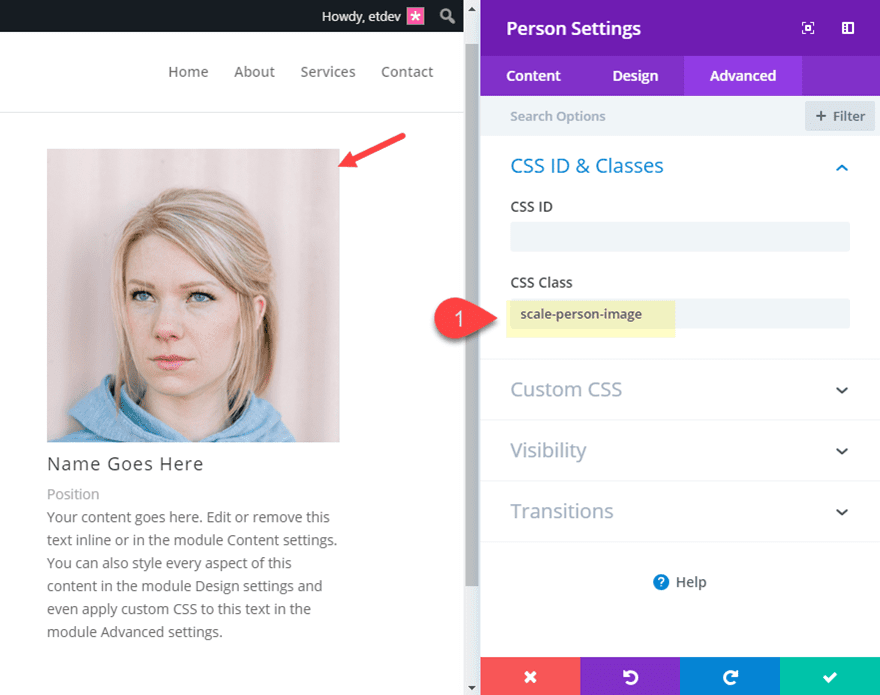Switch to the Design tab
Viewport: 880px width, 695px height.
635,75
